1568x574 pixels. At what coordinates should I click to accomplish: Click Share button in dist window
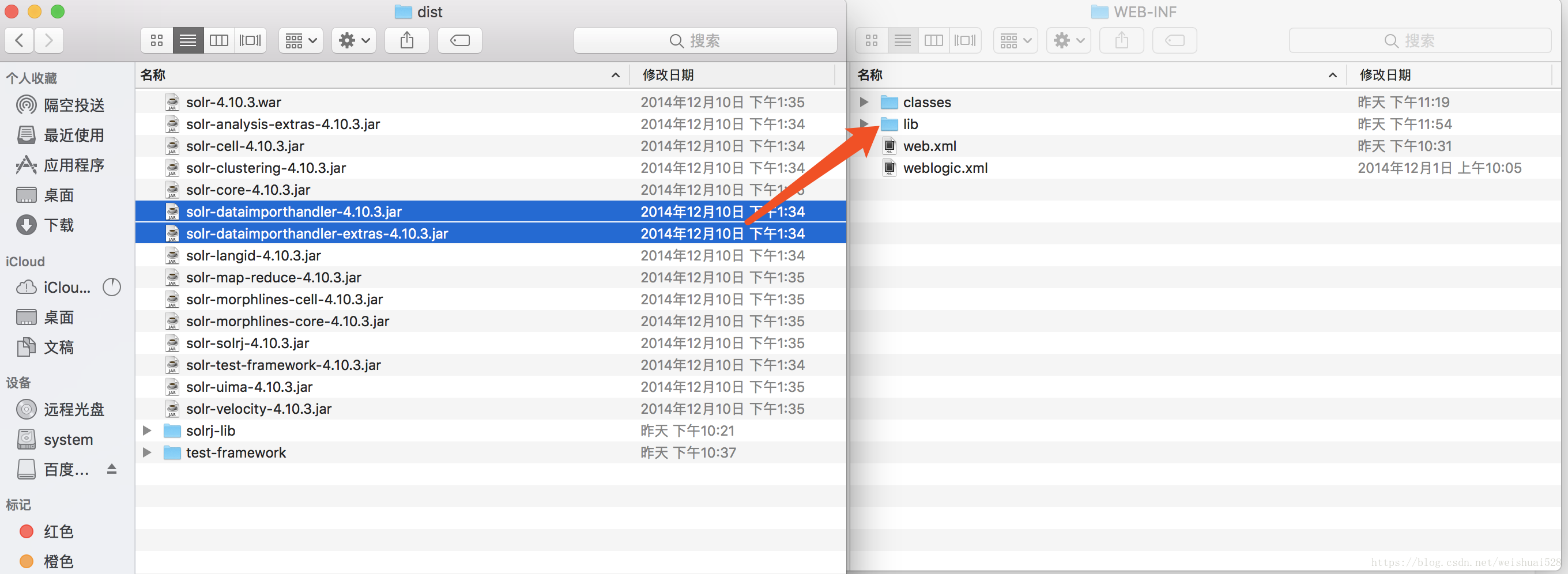point(406,41)
